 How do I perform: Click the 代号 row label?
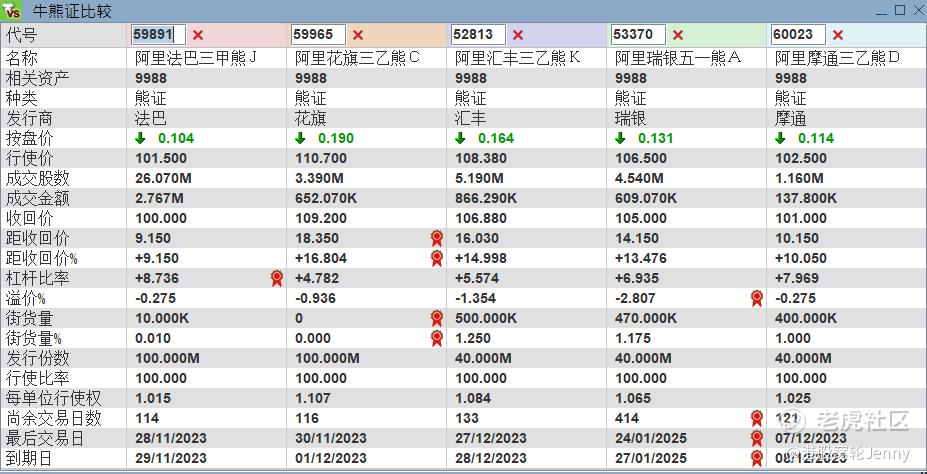coord(21,35)
